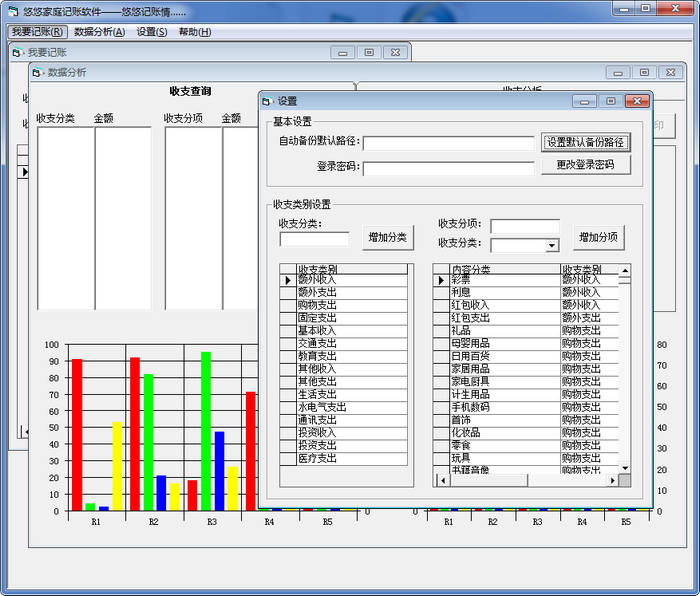The height and width of the screenshot is (596, 700).
Task: Click into the 登录密码 input field
Action: tap(448, 167)
